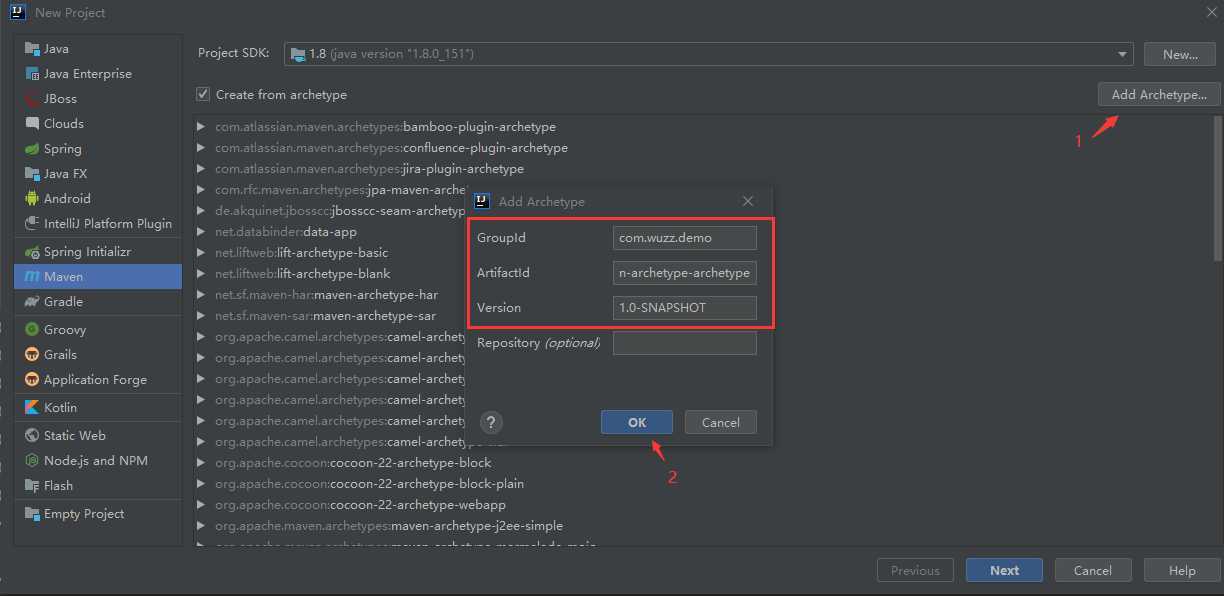Select the Node.js and NPM icon
The image size is (1224, 596).
(x=32, y=461)
